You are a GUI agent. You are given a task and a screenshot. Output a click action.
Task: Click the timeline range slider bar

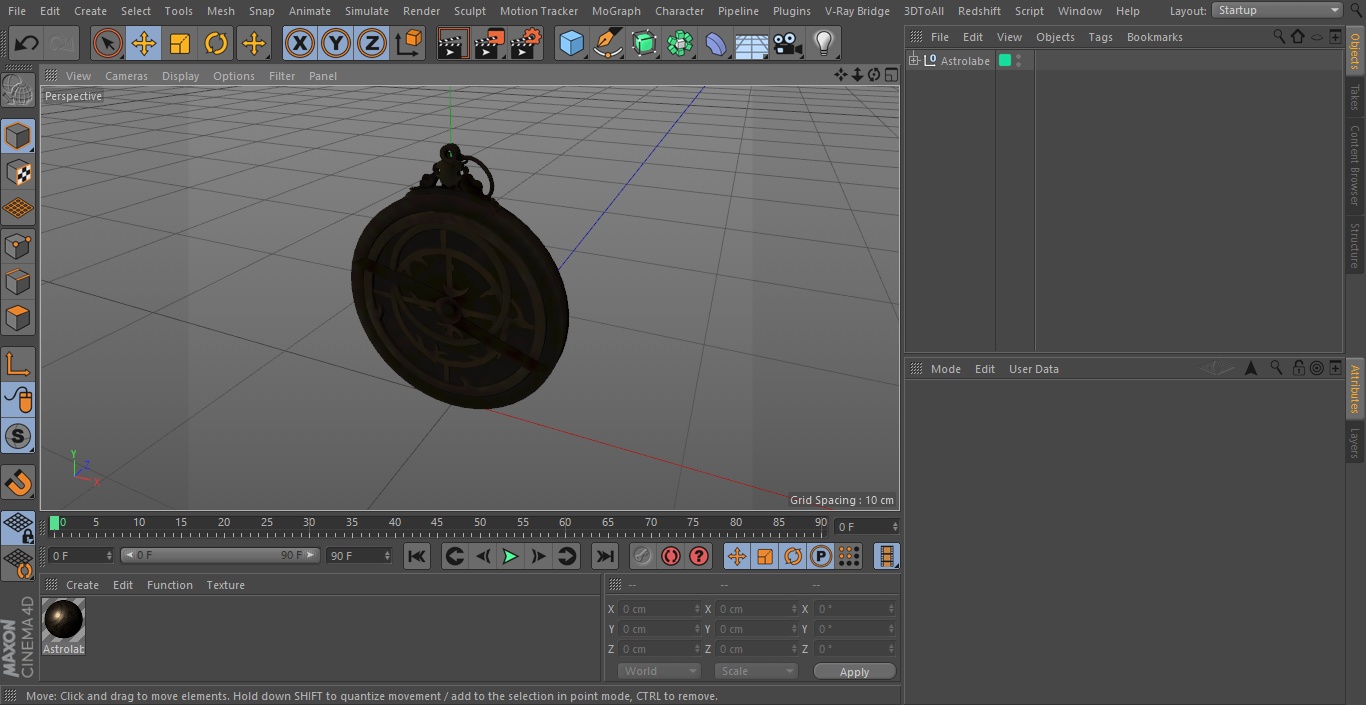click(220, 555)
